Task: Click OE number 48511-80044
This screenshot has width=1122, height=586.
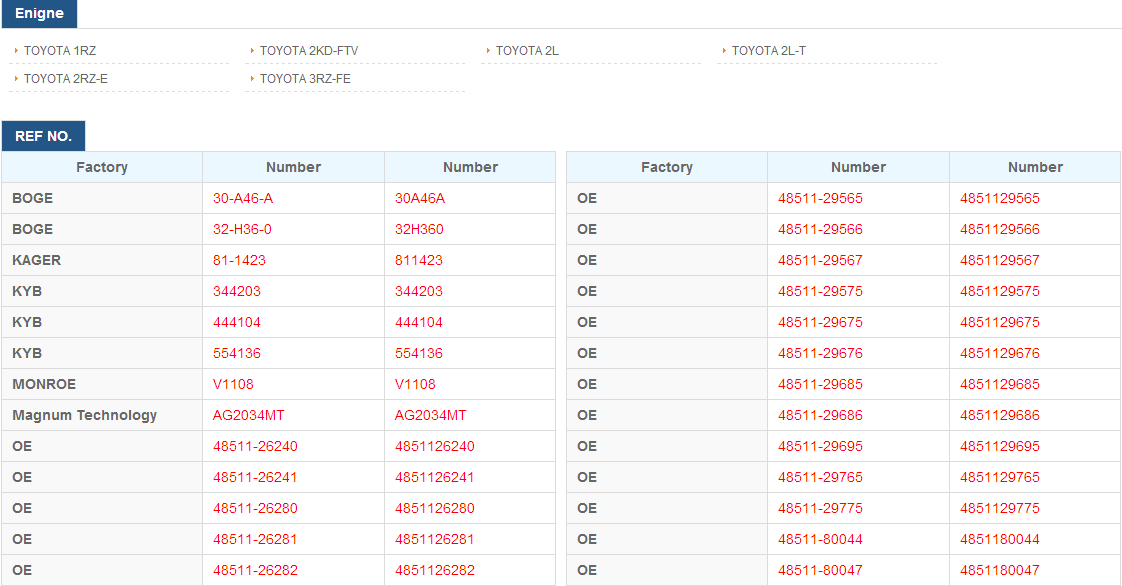Action: (x=820, y=539)
